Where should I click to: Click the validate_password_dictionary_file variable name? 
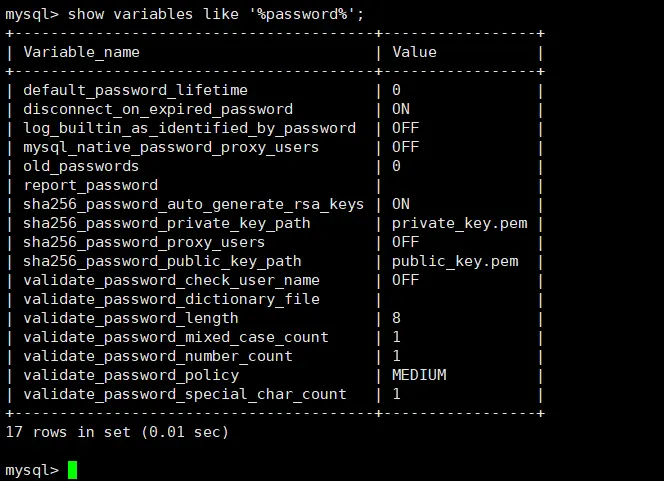(x=171, y=299)
